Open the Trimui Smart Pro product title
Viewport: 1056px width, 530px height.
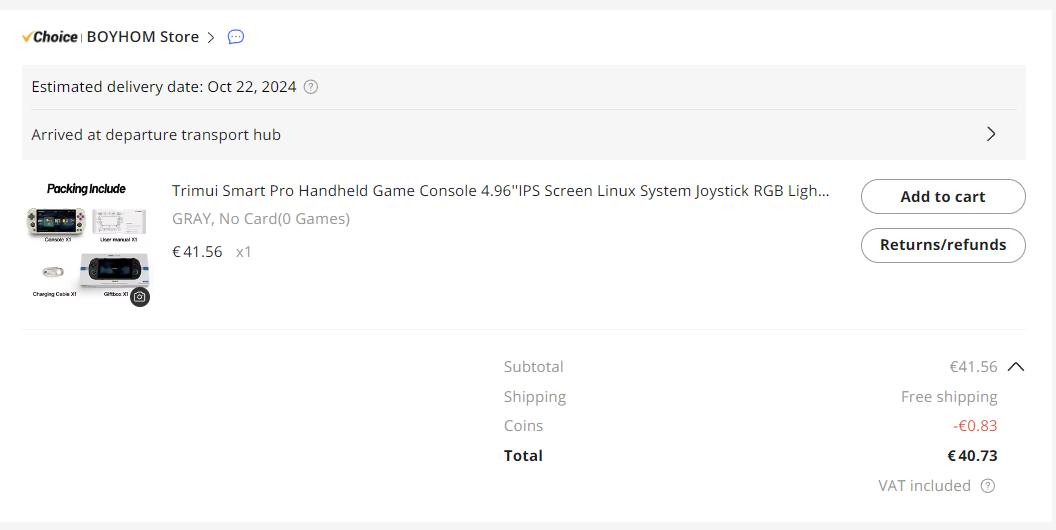coord(500,191)
